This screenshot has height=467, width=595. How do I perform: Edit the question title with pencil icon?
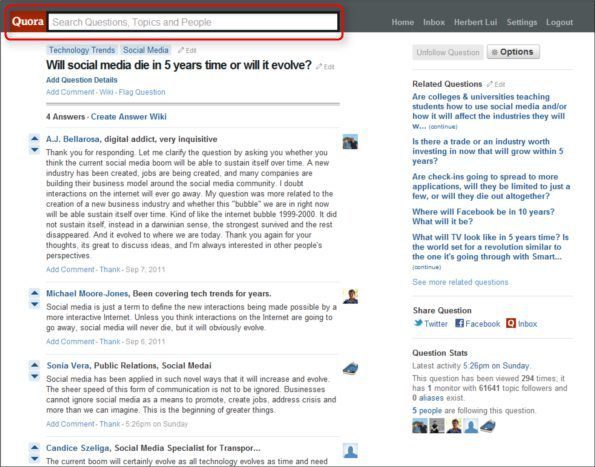[x=325, y=67]
